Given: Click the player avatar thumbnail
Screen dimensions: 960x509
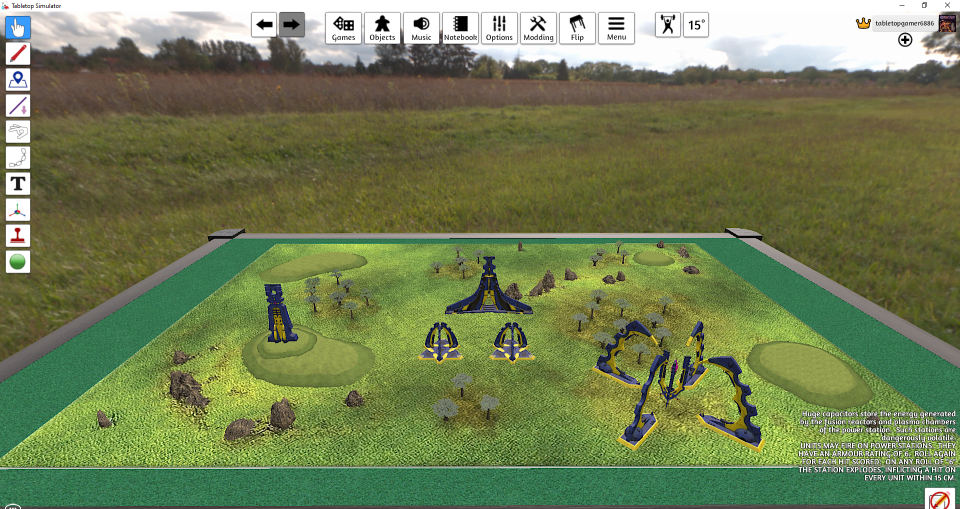Looking at the screenshot, I should pyautogui.click(x=947, y=24).
